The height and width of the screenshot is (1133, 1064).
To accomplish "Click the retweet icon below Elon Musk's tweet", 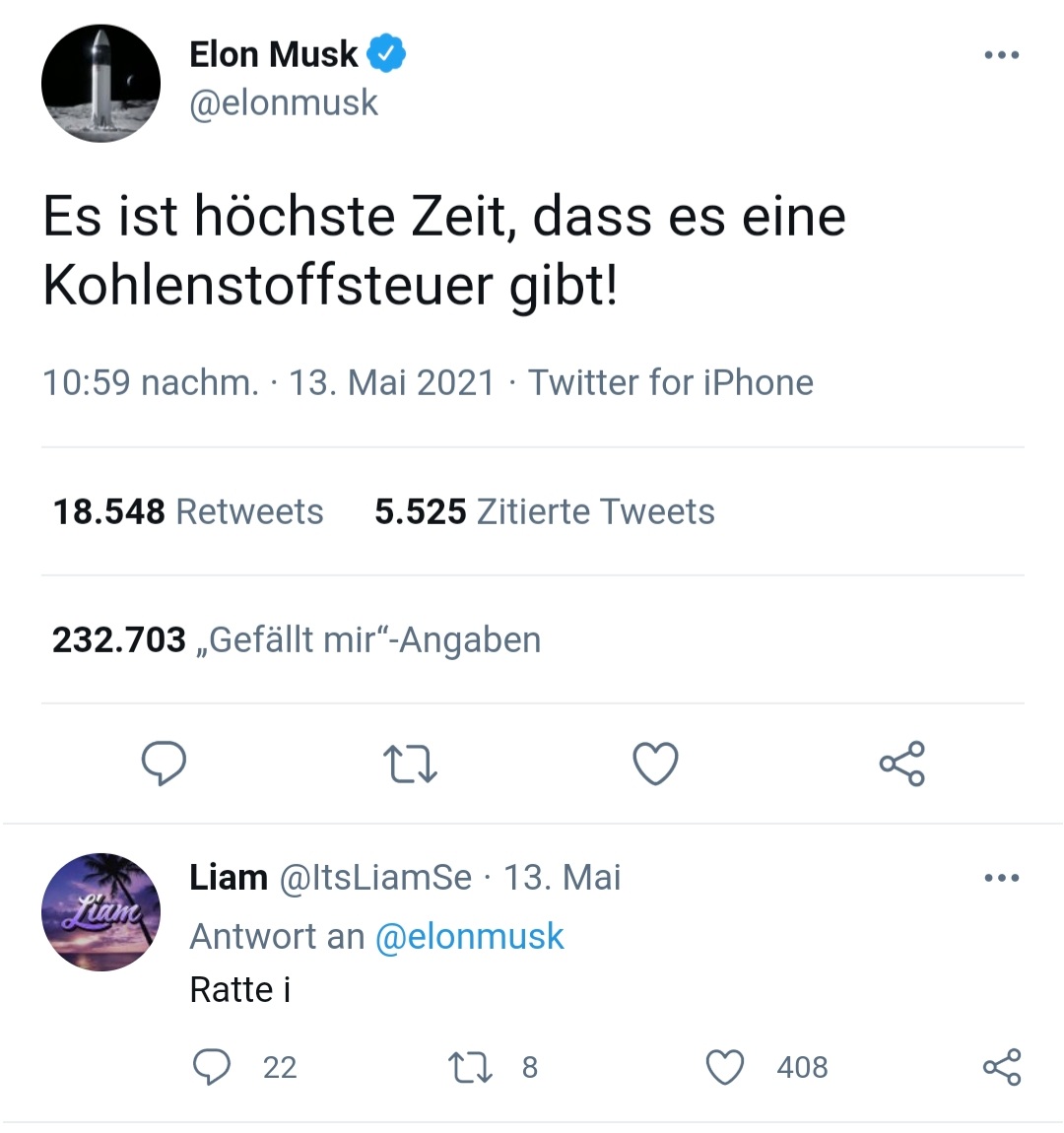I will click(x=409, y=763).
